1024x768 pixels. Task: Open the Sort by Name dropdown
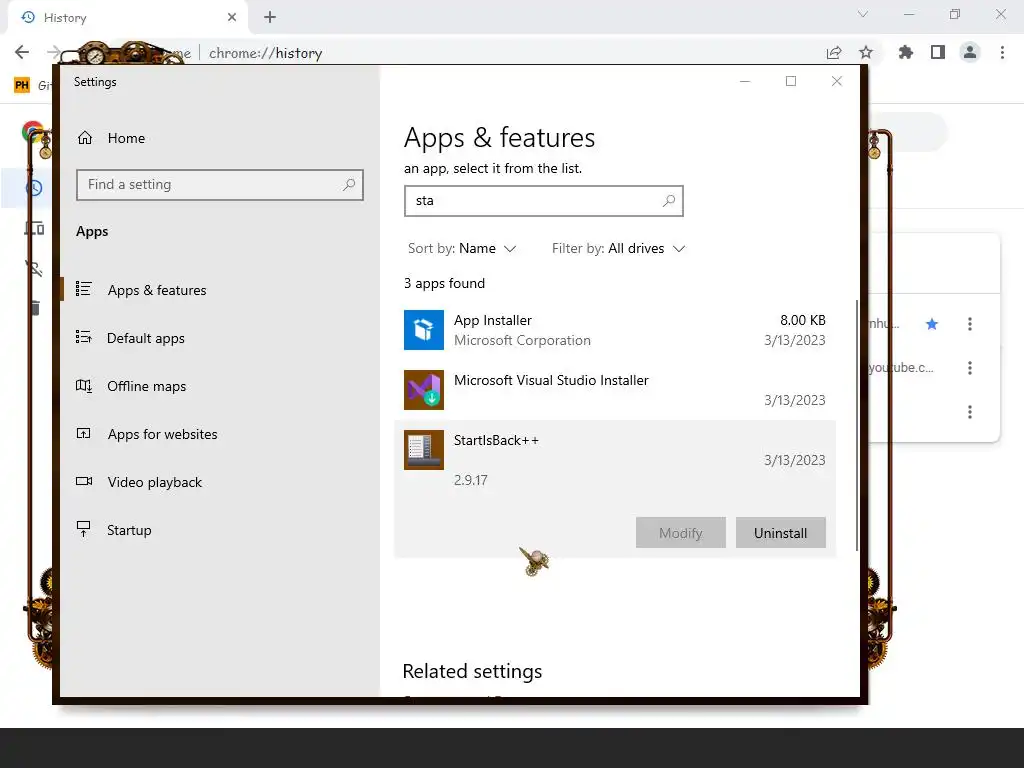[x=462, y=249]
